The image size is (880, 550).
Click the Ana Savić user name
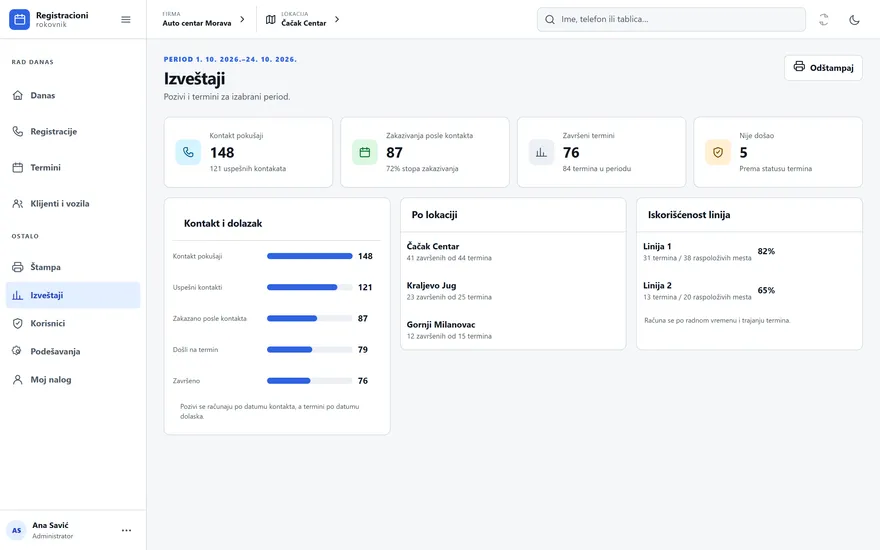50,525
